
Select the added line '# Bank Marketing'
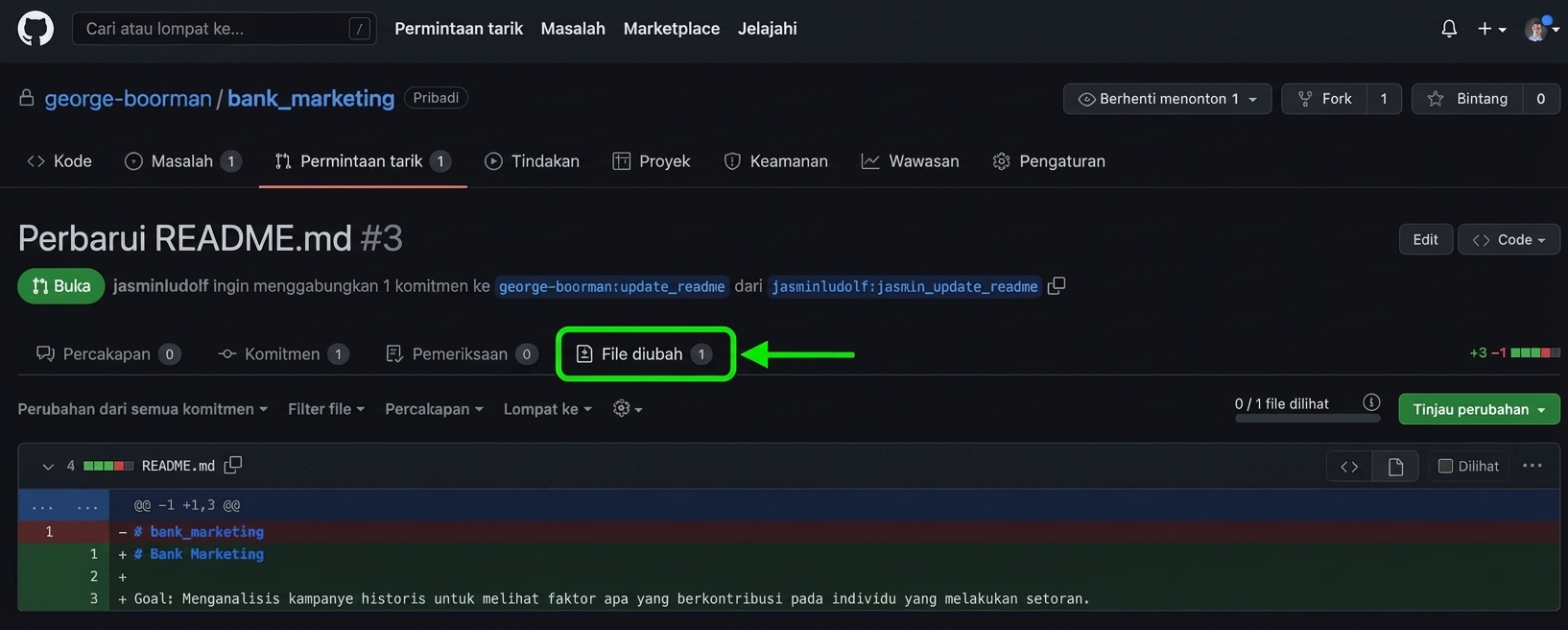[789, 554]
